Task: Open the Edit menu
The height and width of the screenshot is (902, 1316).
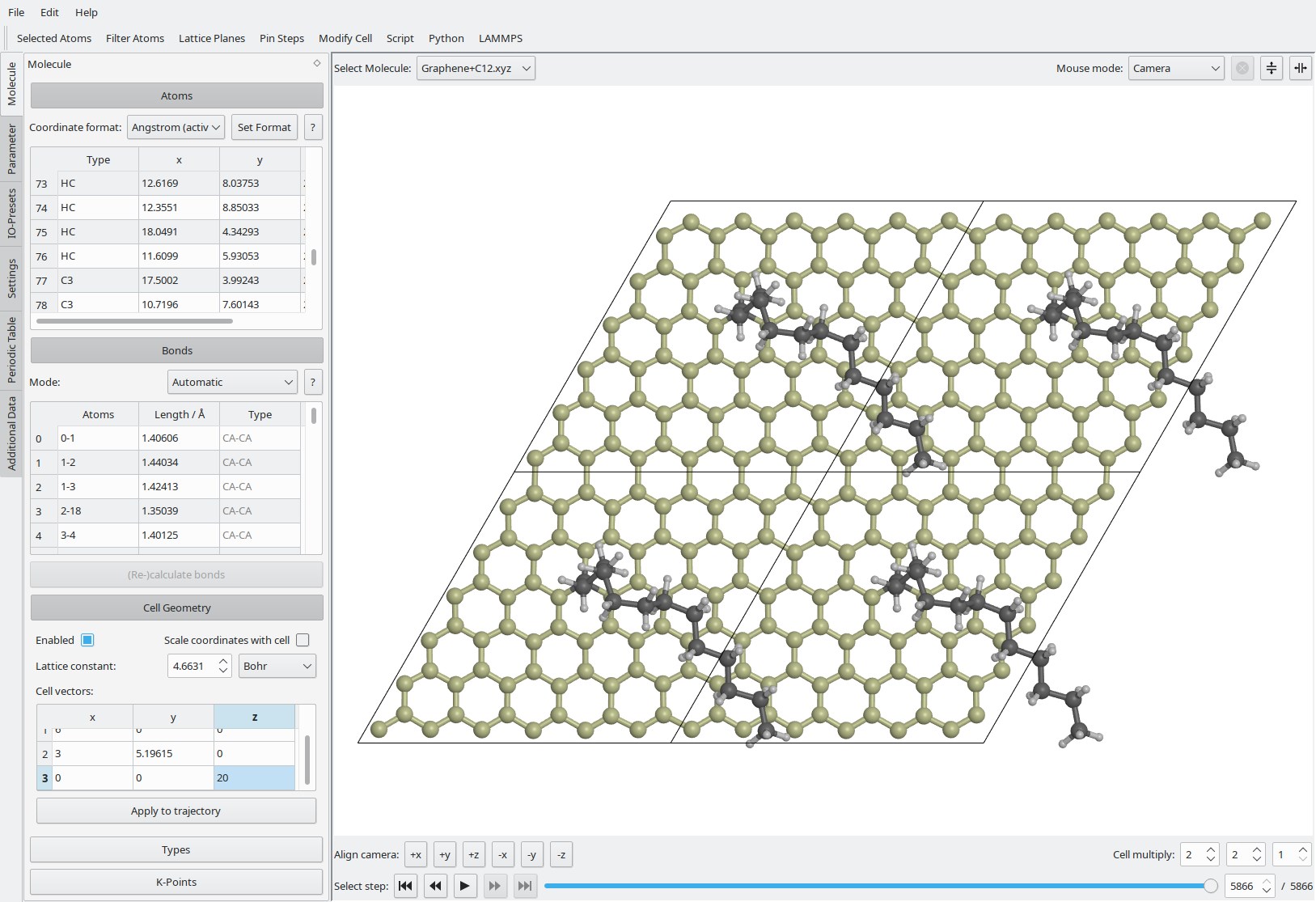Action: [49, 12]
